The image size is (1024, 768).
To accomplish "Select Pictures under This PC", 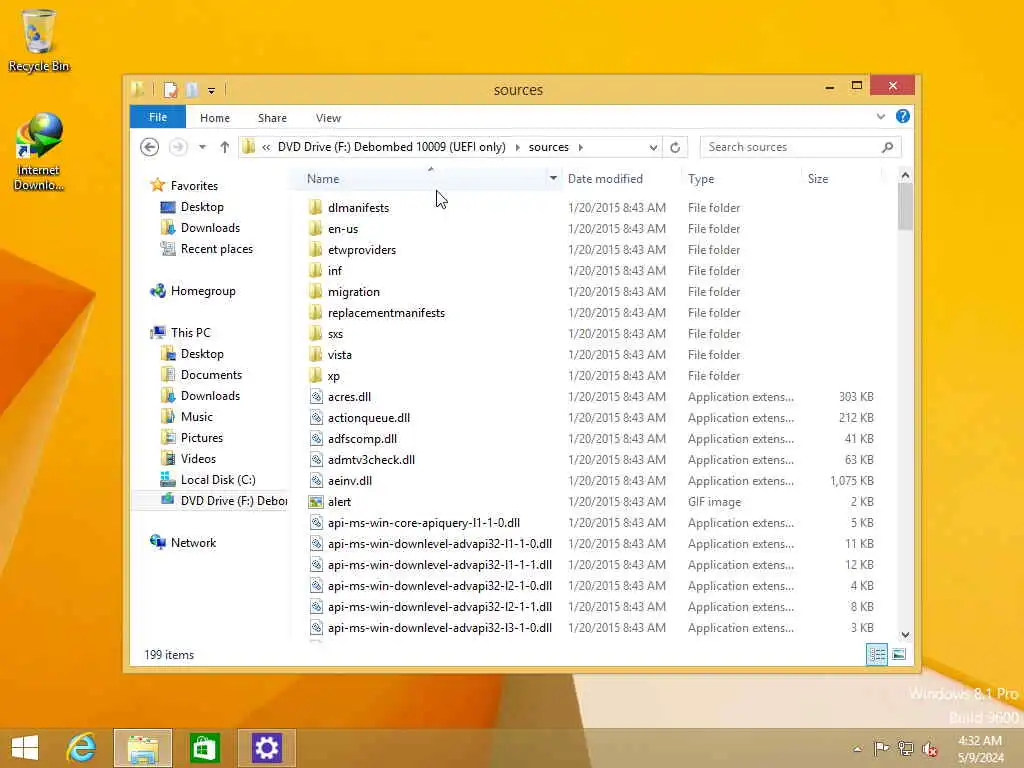I will [x=201, y=438].
